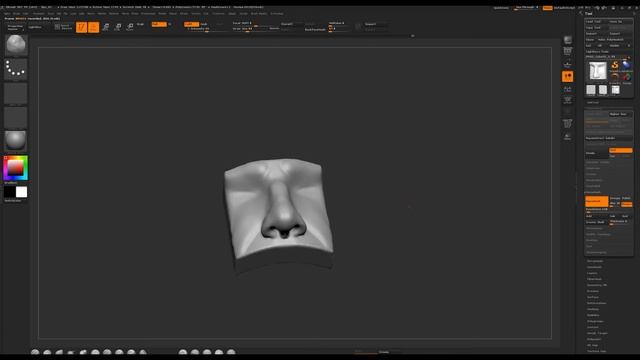Expand the Polygroups subpalette

click(x=595, y=321)
